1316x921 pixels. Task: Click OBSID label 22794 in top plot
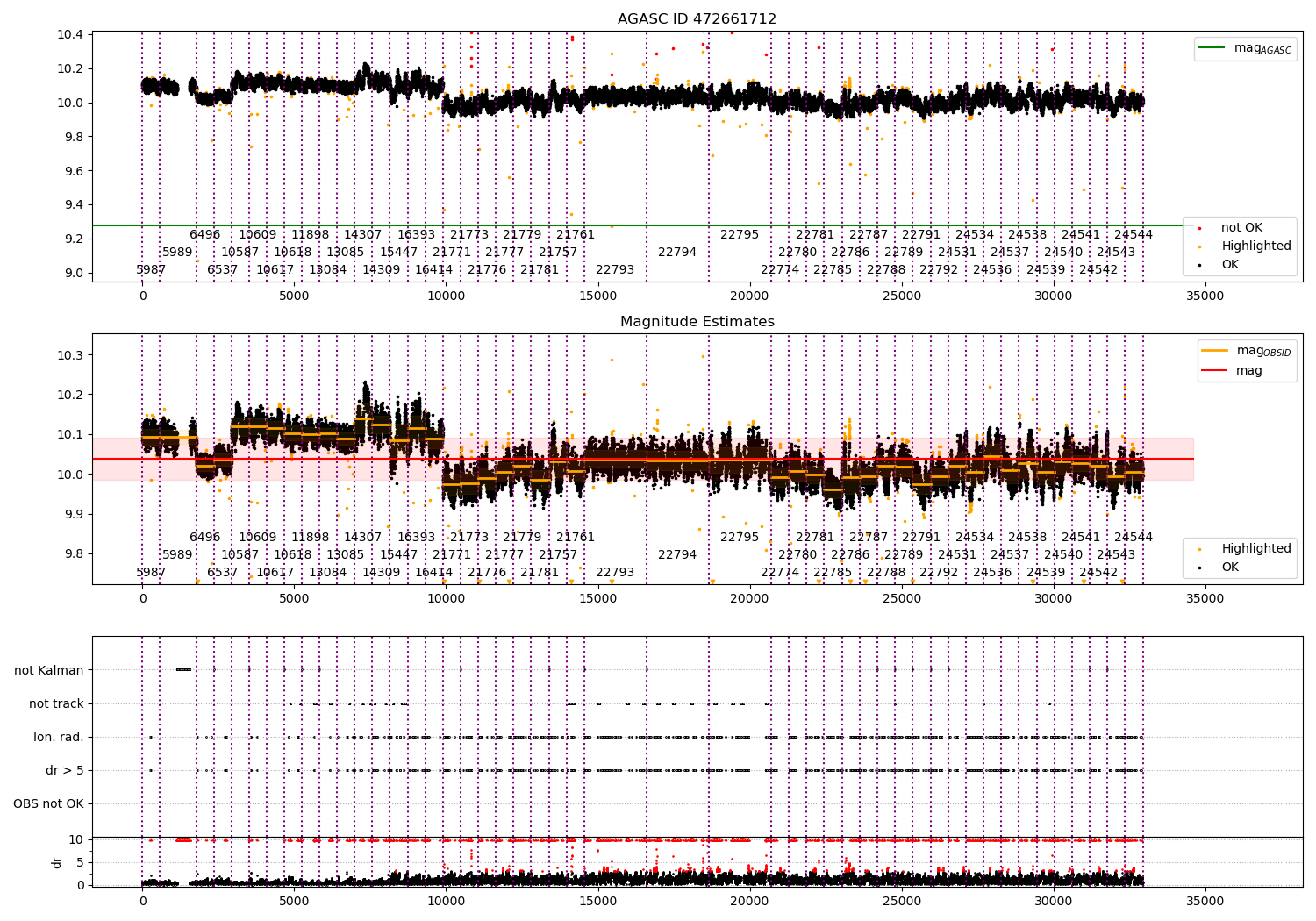(x=677, y=252)
